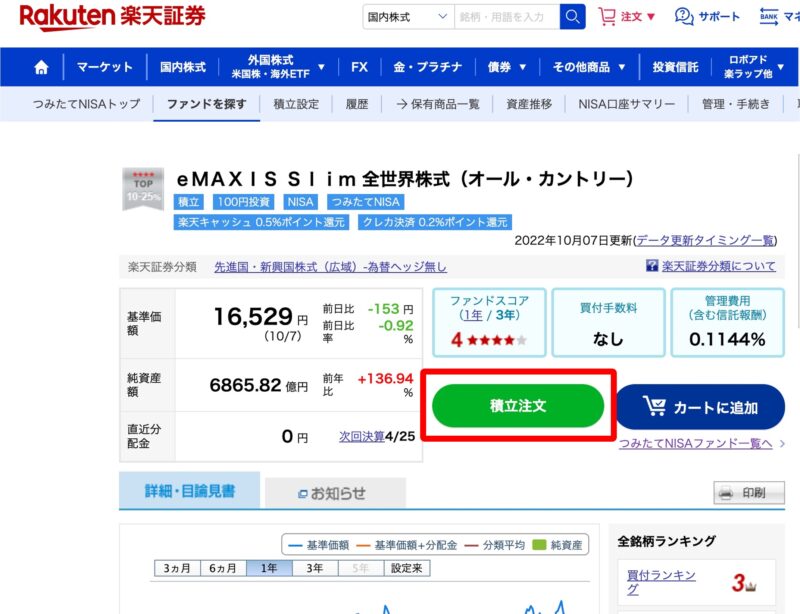Screen dimensions: 800x614
Task: Expand the ロボアド 楽ラップ他 dropdown
Action: pos(781,67)
